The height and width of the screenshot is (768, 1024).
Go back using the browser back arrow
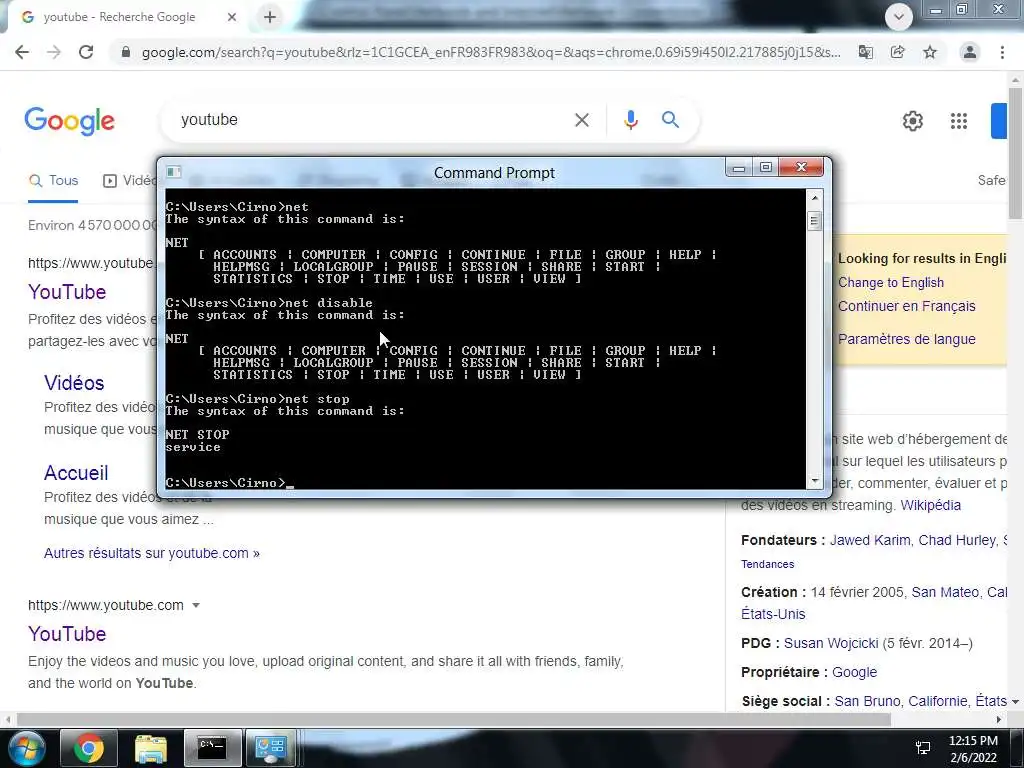click(x=22, y=52)
